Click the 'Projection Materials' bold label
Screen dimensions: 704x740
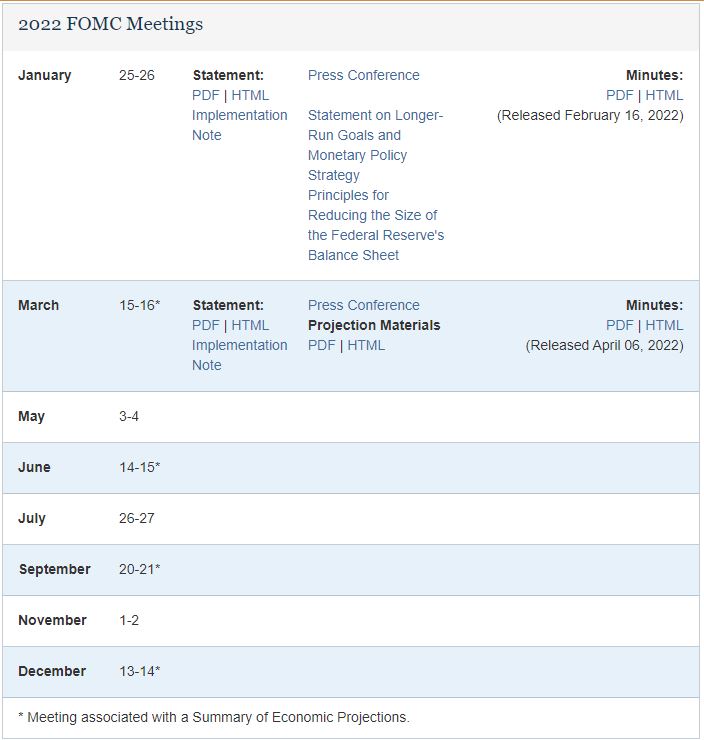(x=374, y=325)
